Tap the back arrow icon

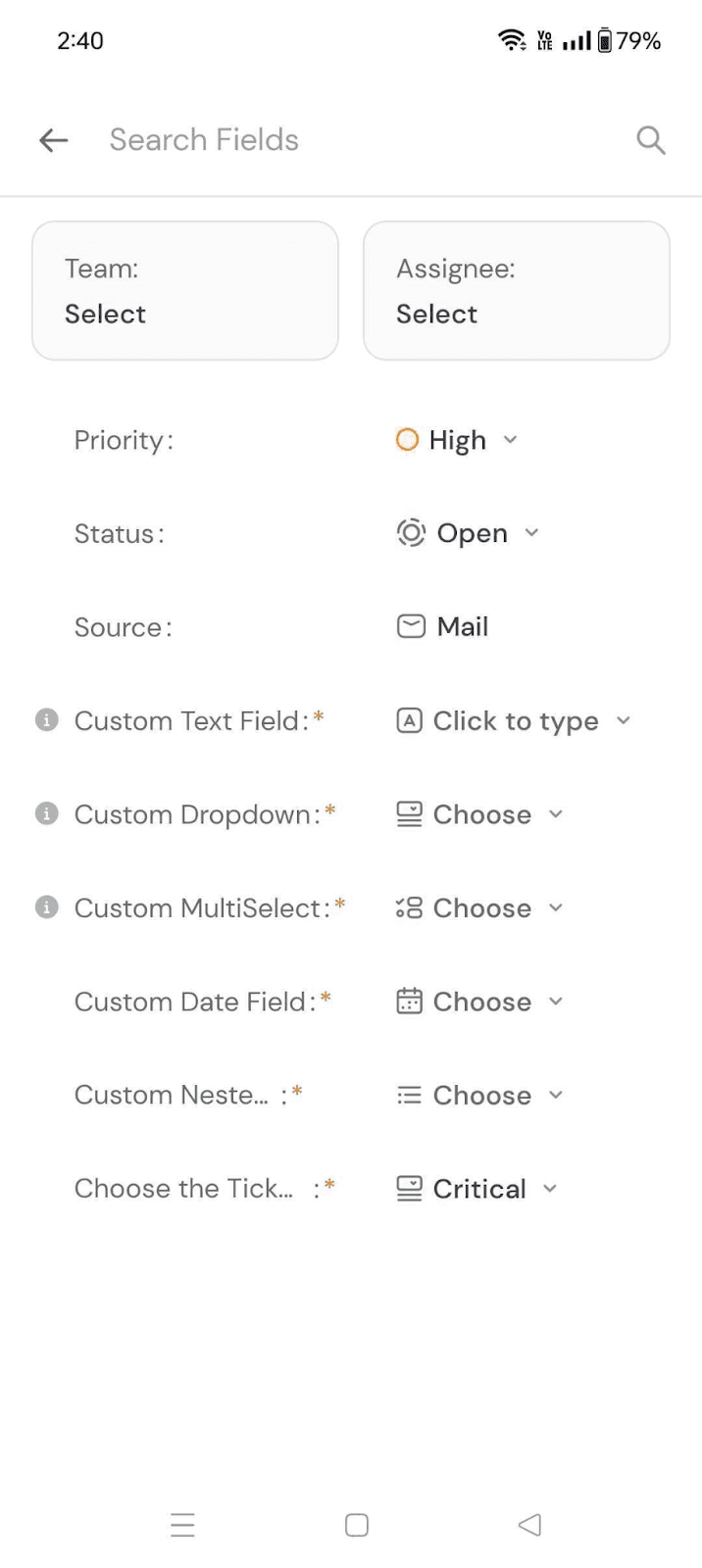pos(53,140)
